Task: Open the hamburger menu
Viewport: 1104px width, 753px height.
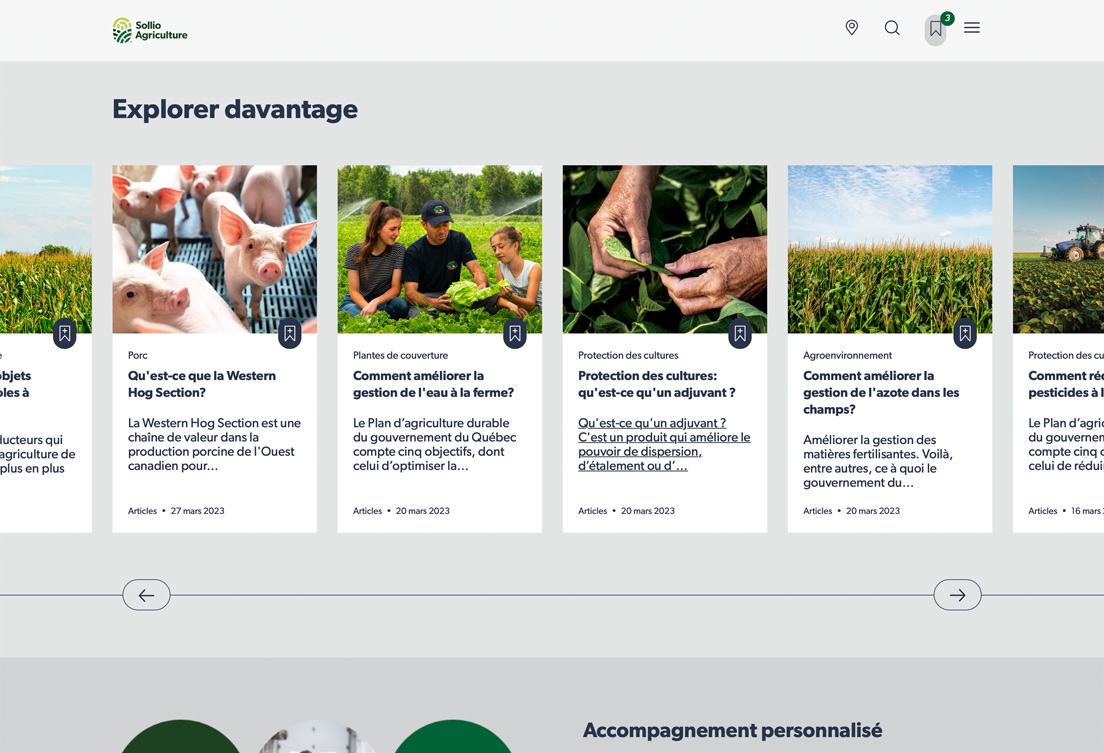Action: tap(972, 28)
